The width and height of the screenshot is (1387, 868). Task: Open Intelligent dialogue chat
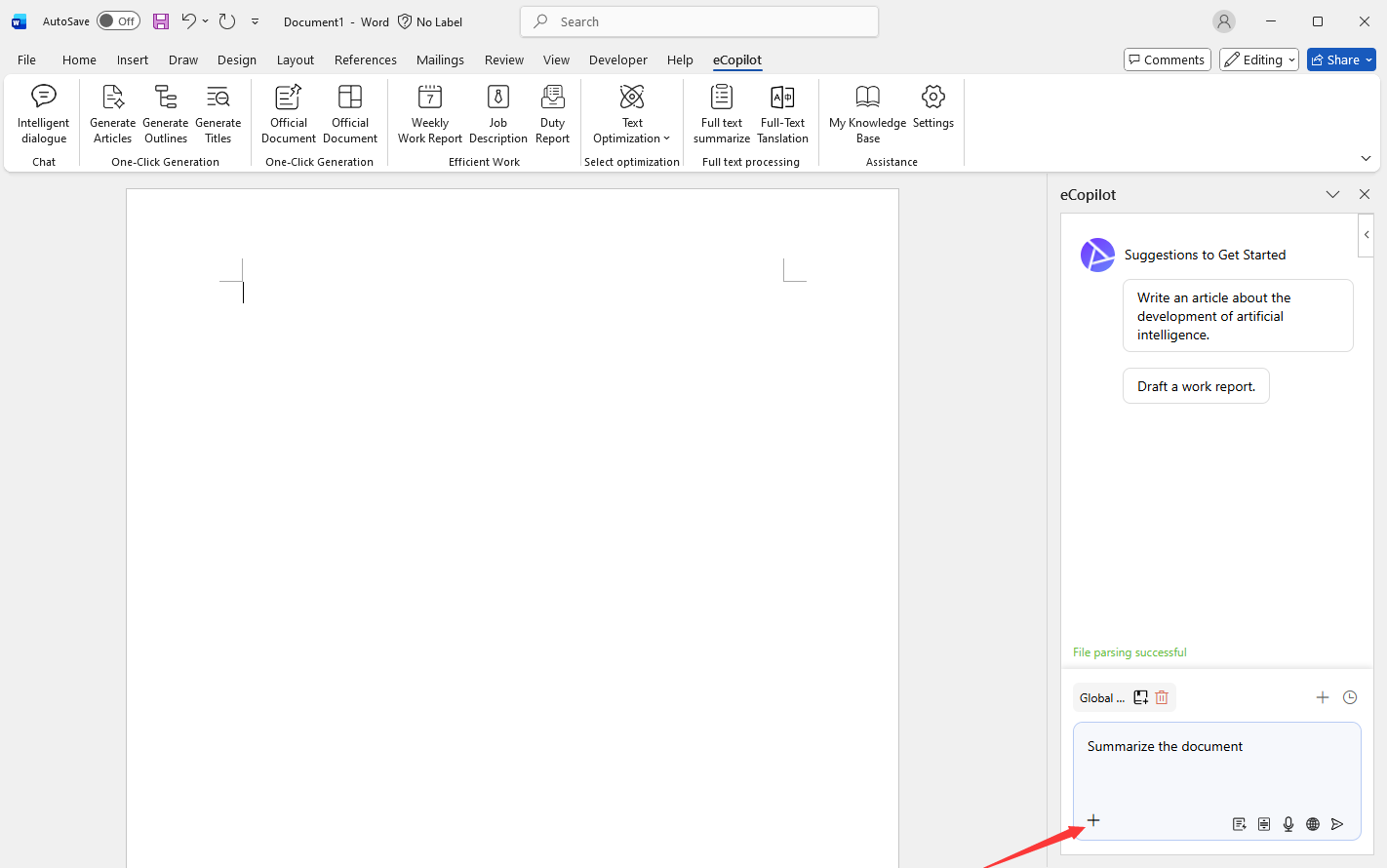click(x=44, y=114)
